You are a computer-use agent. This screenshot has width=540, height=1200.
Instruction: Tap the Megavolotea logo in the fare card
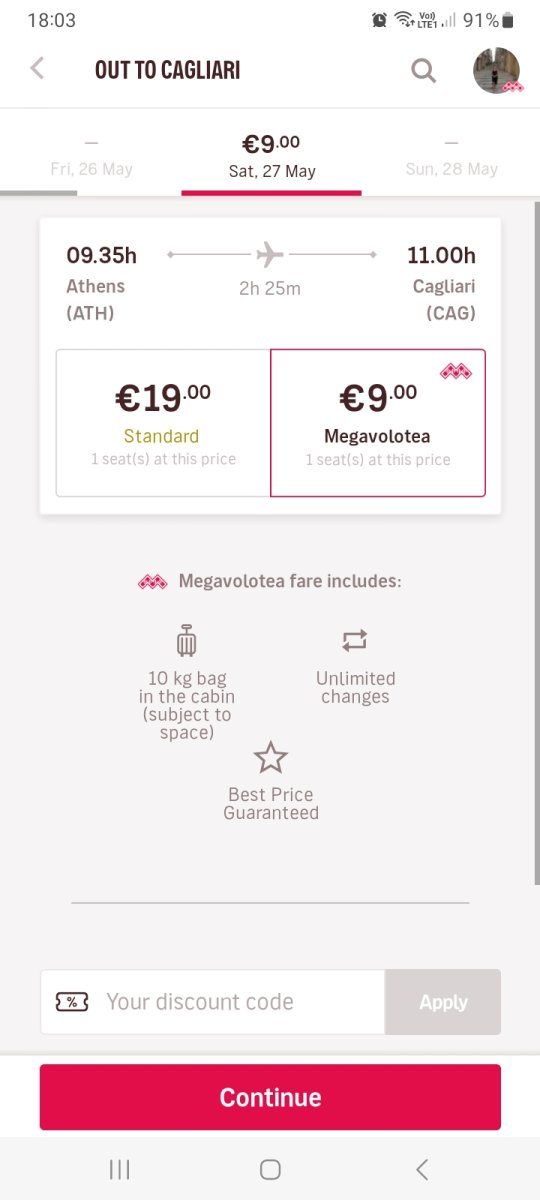[x=456, y=372]
